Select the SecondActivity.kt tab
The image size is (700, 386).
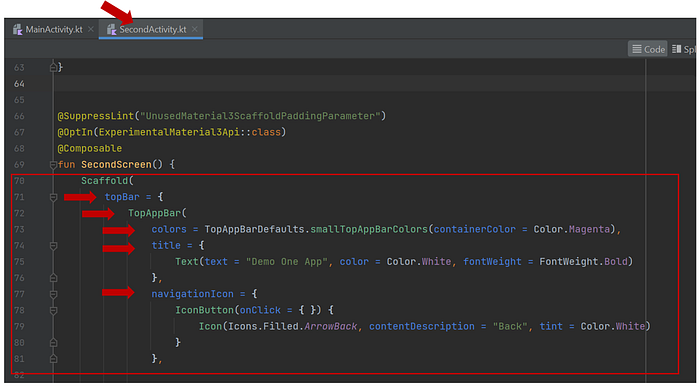pyautogui.click(x=153, y=29)
